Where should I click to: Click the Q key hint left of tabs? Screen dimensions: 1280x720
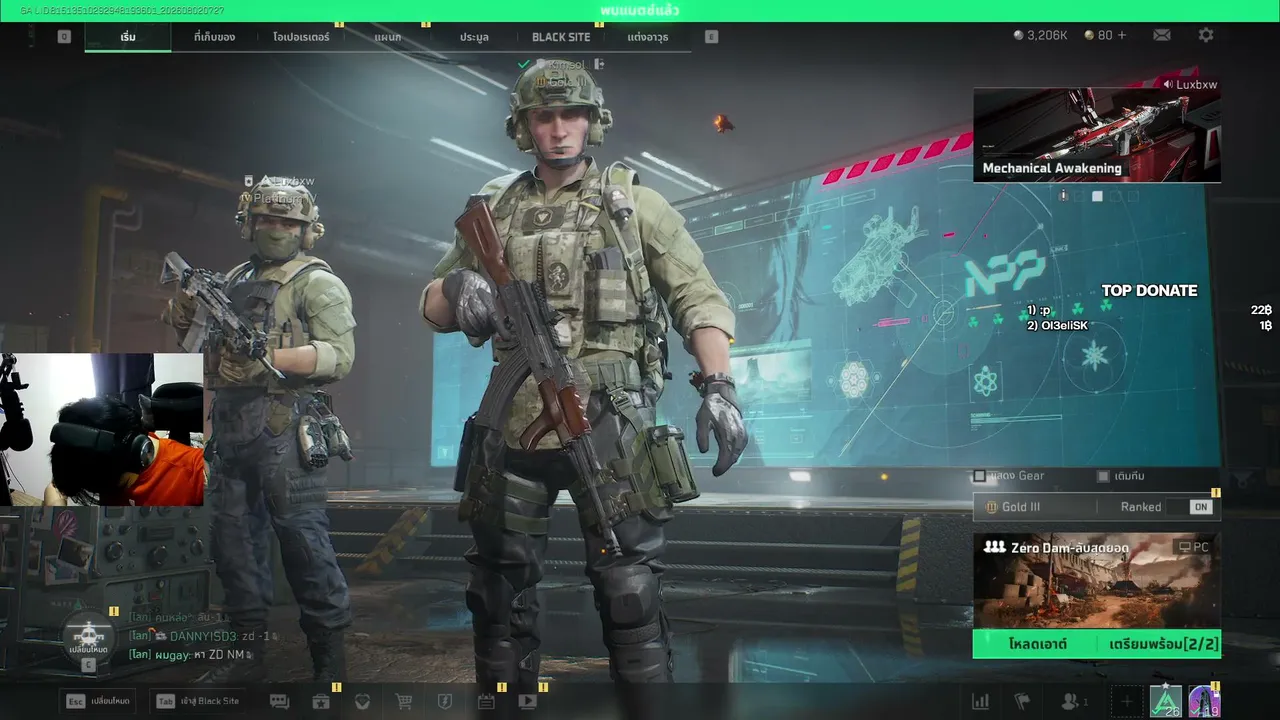(64, 36)
